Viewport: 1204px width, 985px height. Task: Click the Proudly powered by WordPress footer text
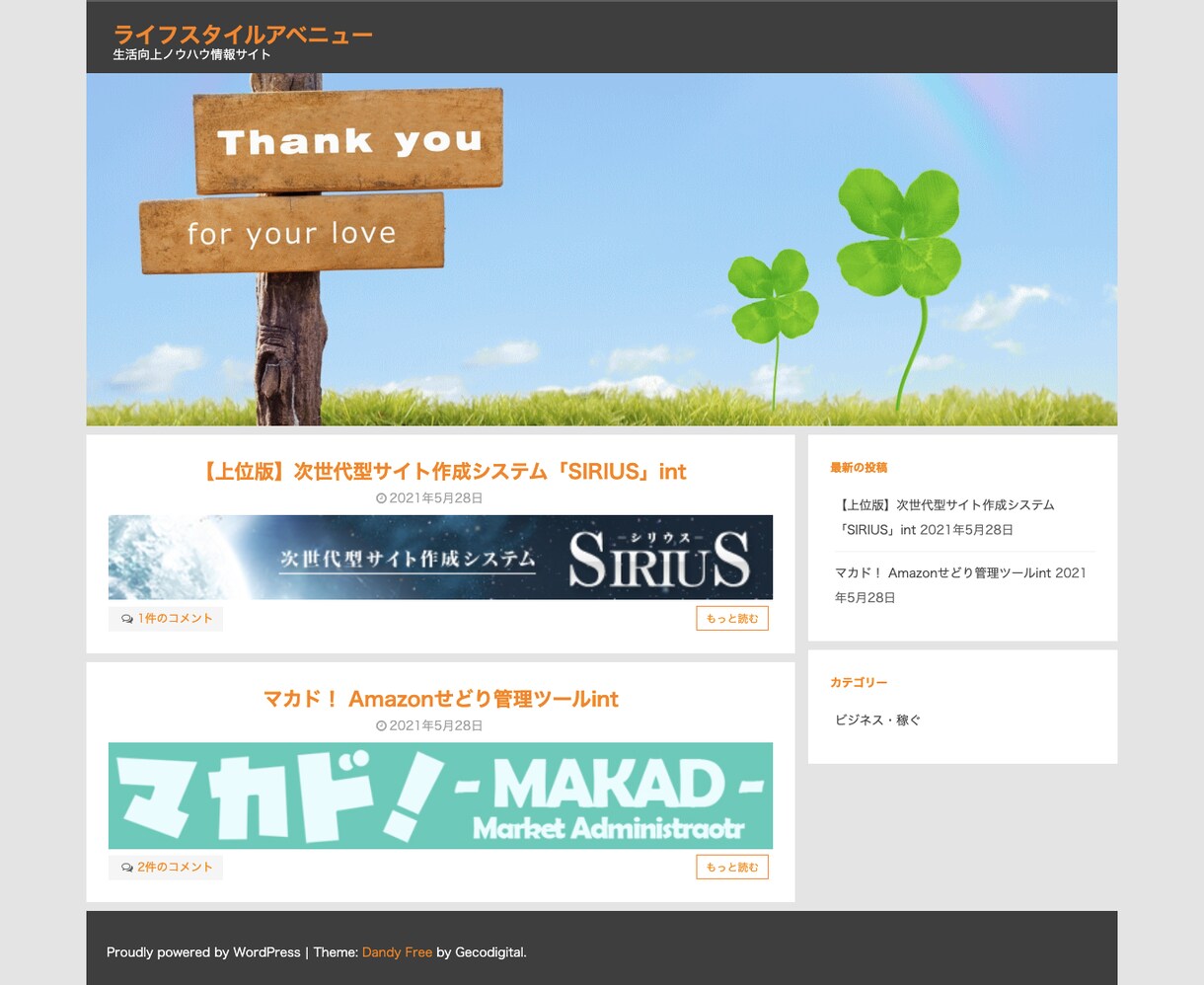point(203,952)
